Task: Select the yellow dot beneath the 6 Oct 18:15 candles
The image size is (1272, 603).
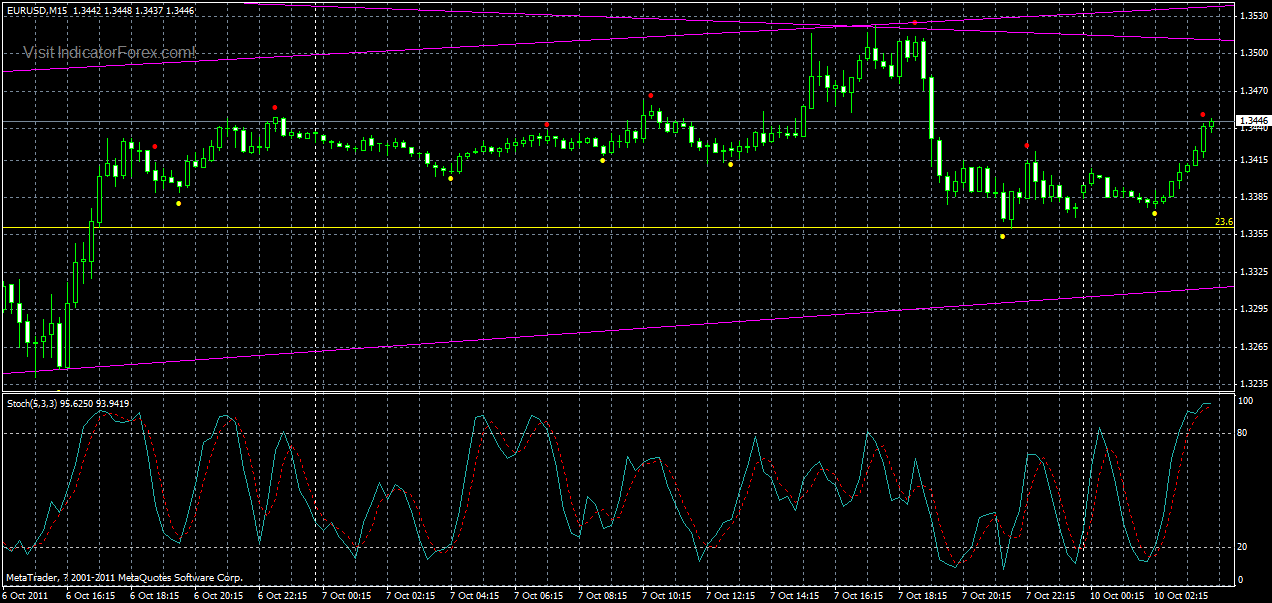Action: point(176,202)
